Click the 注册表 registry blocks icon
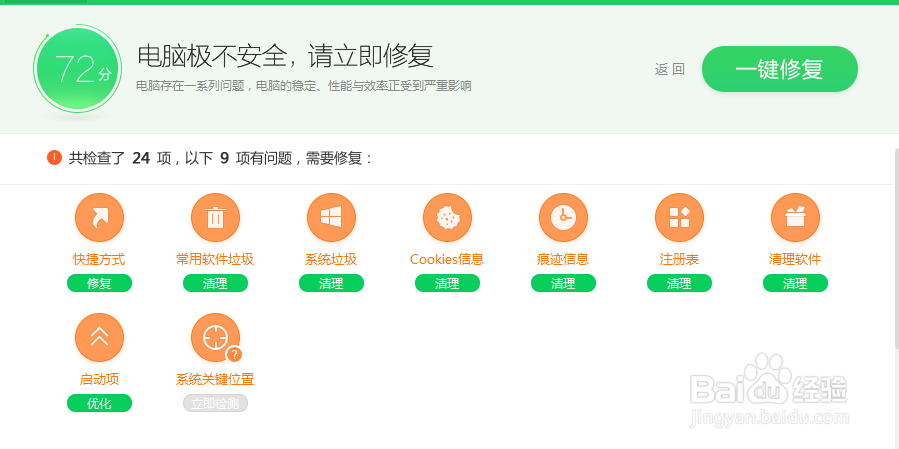 [x=679, y=217]
